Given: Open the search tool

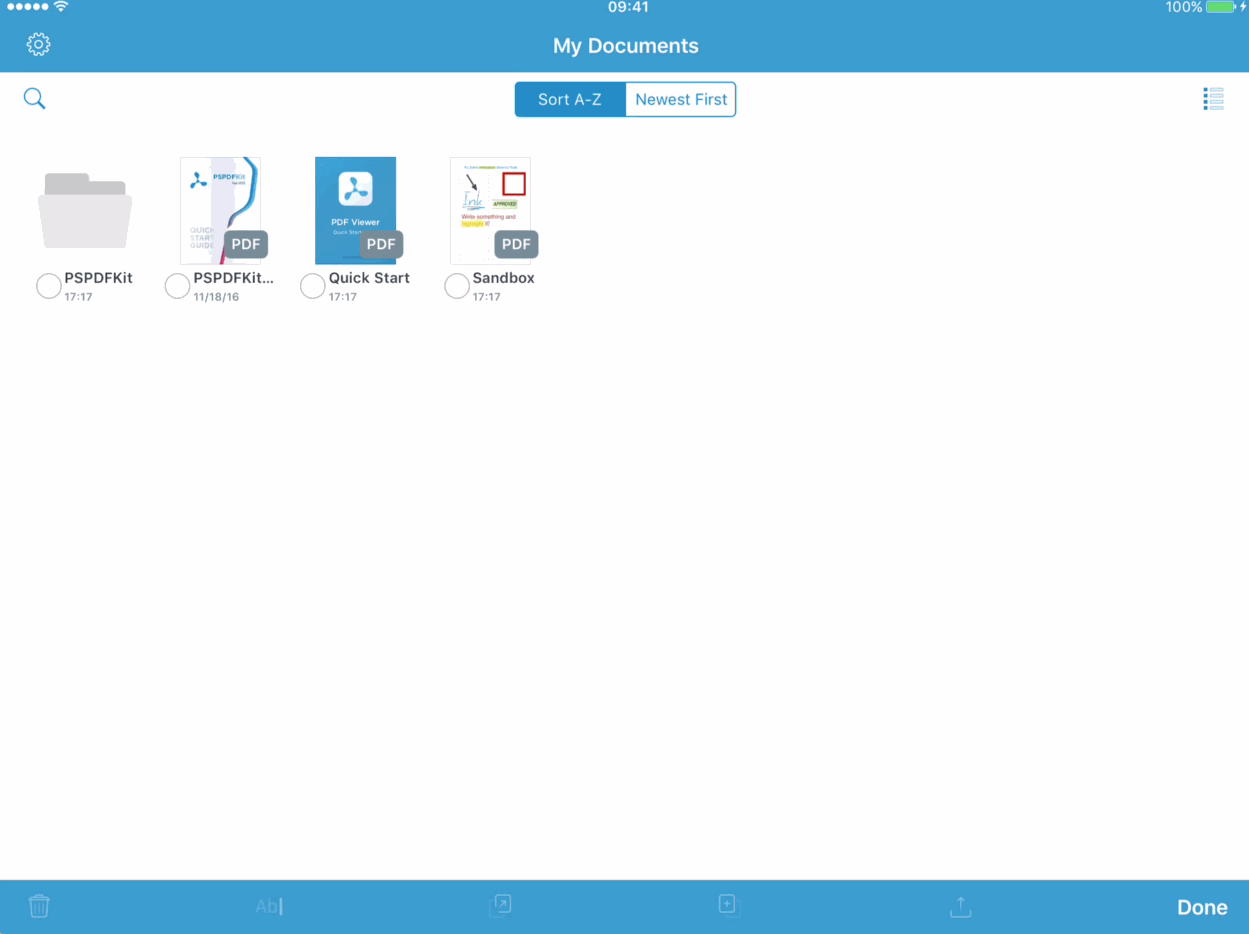Looking at the screenshot, I should coord(34,98).
